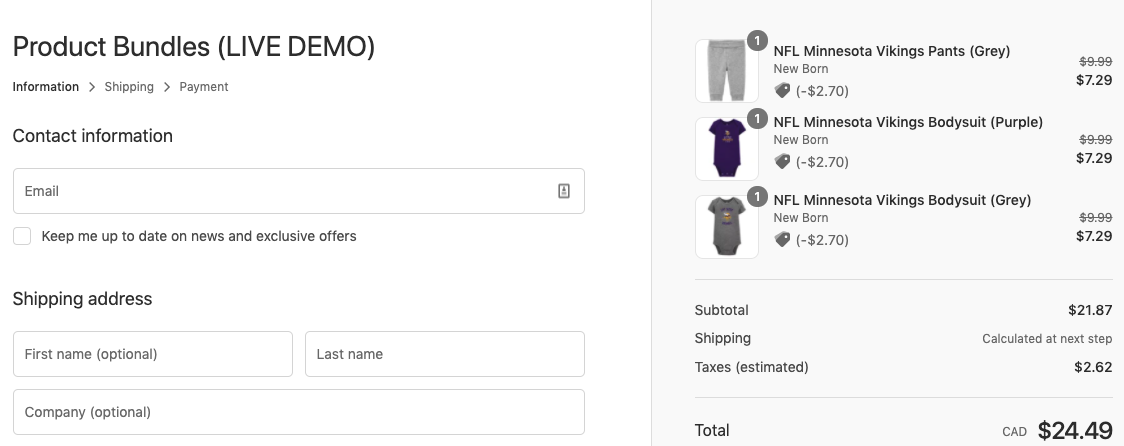Click chevron between Shipping and Payment
This screenshot has width=1124, height=446.
click(166, 87)
